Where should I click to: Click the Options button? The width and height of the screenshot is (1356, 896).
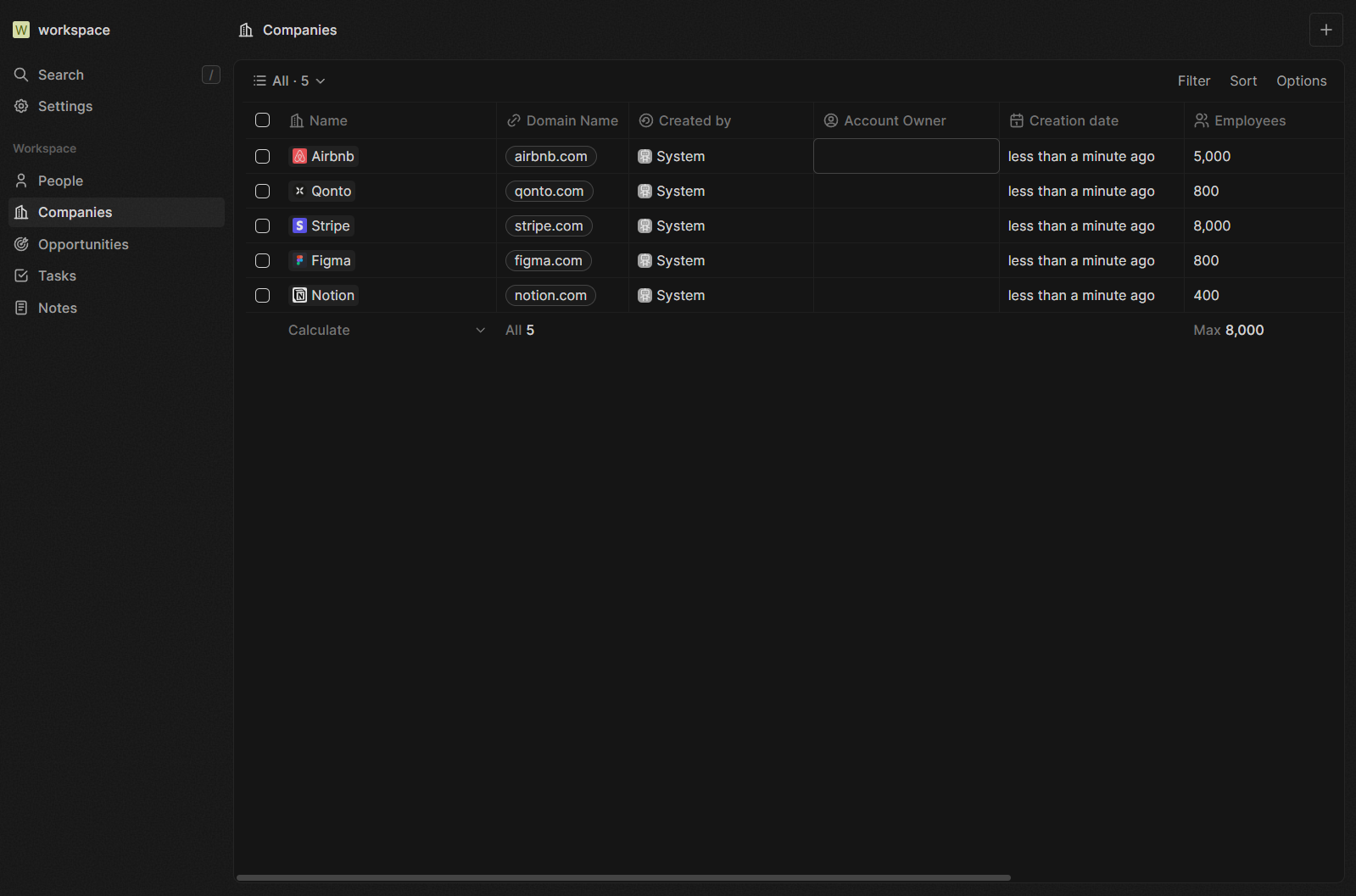(1302, 81)
